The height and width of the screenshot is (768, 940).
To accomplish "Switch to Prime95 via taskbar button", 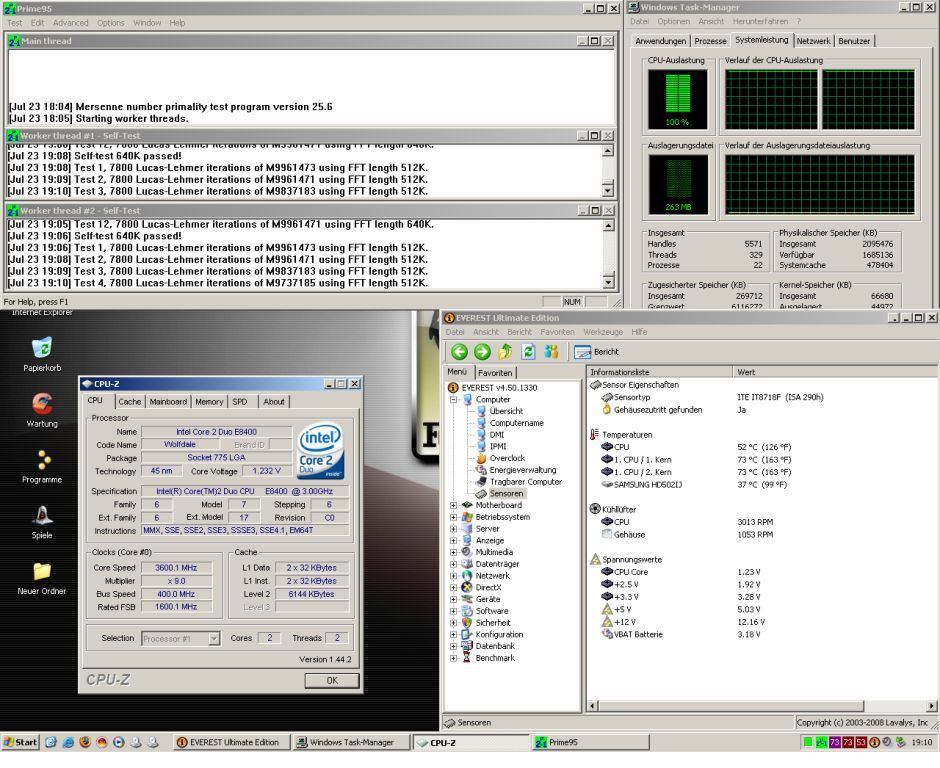I will point(590,742).
